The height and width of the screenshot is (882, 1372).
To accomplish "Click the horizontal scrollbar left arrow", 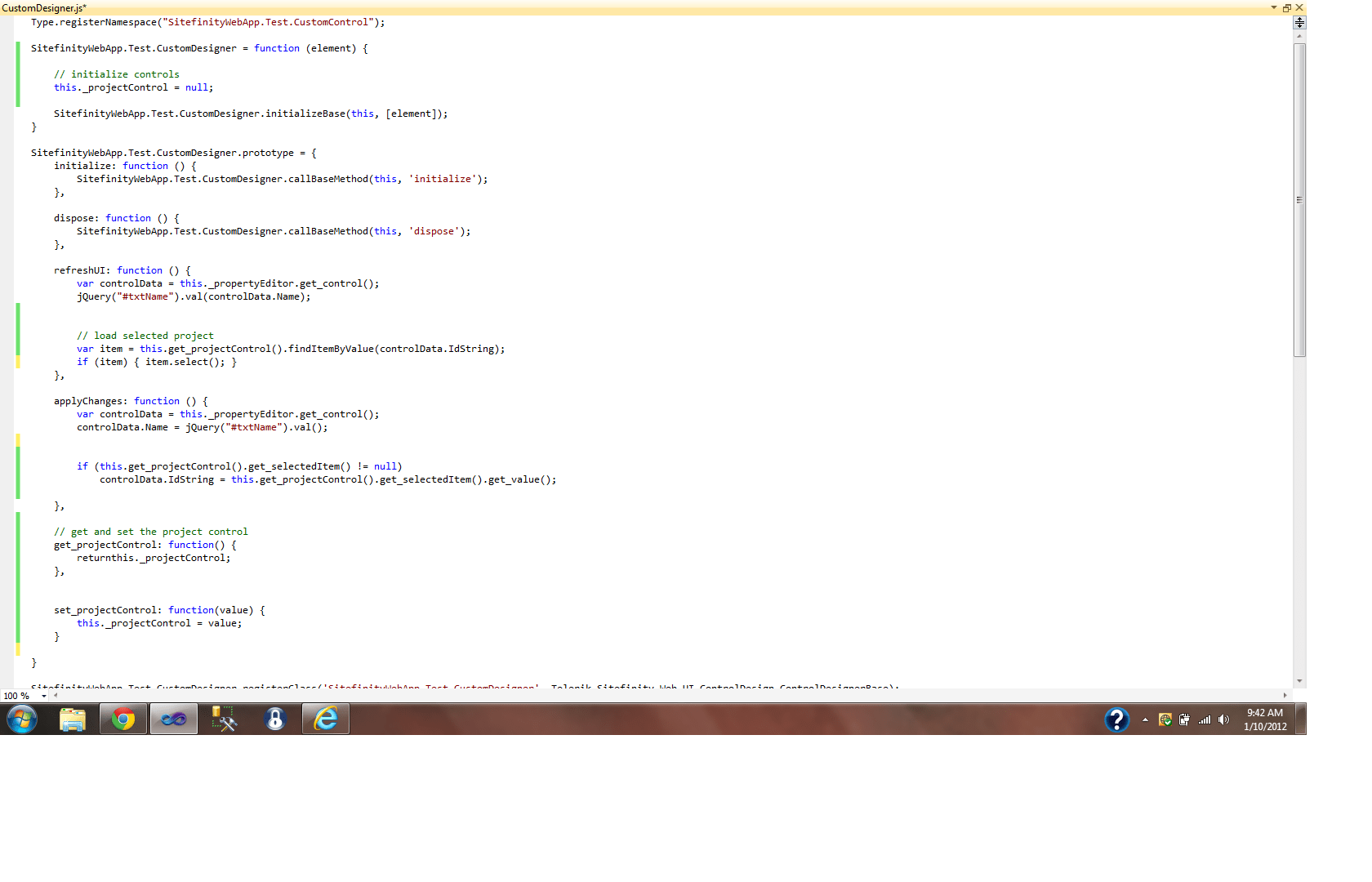I will (56, 696).
